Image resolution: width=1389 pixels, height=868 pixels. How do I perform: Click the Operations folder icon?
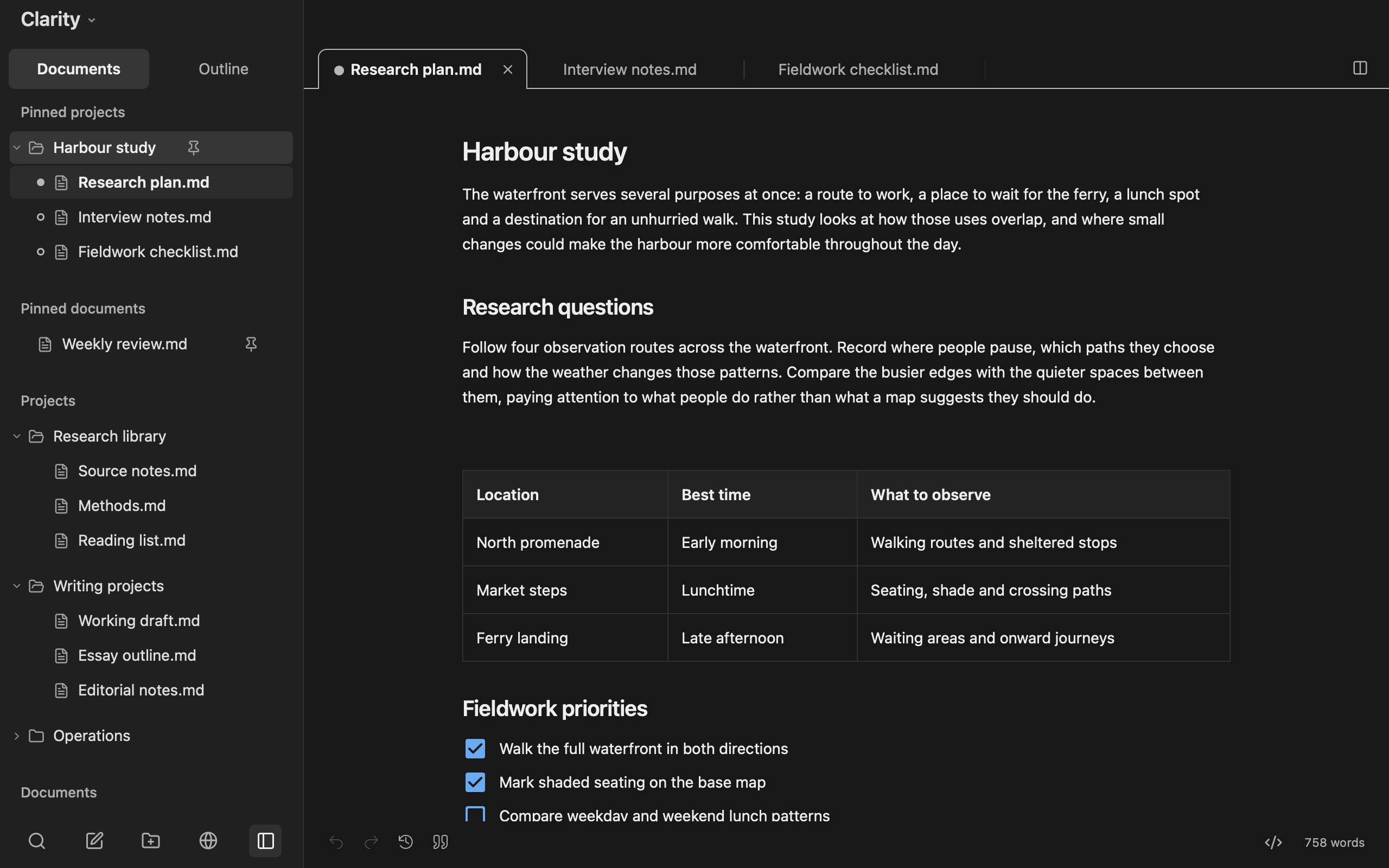point(36,736)
